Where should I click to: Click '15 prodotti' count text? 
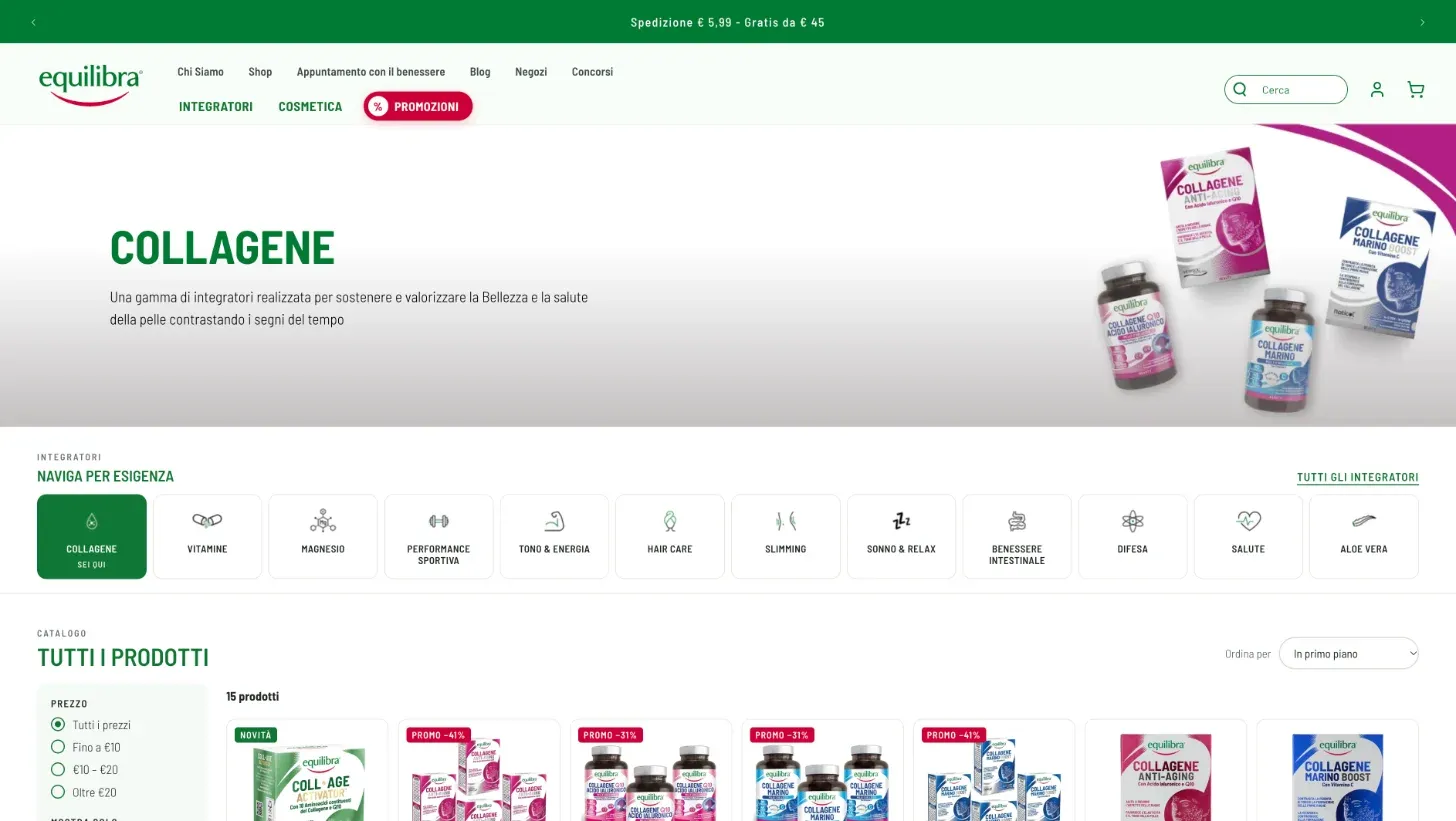coord(253,697)
